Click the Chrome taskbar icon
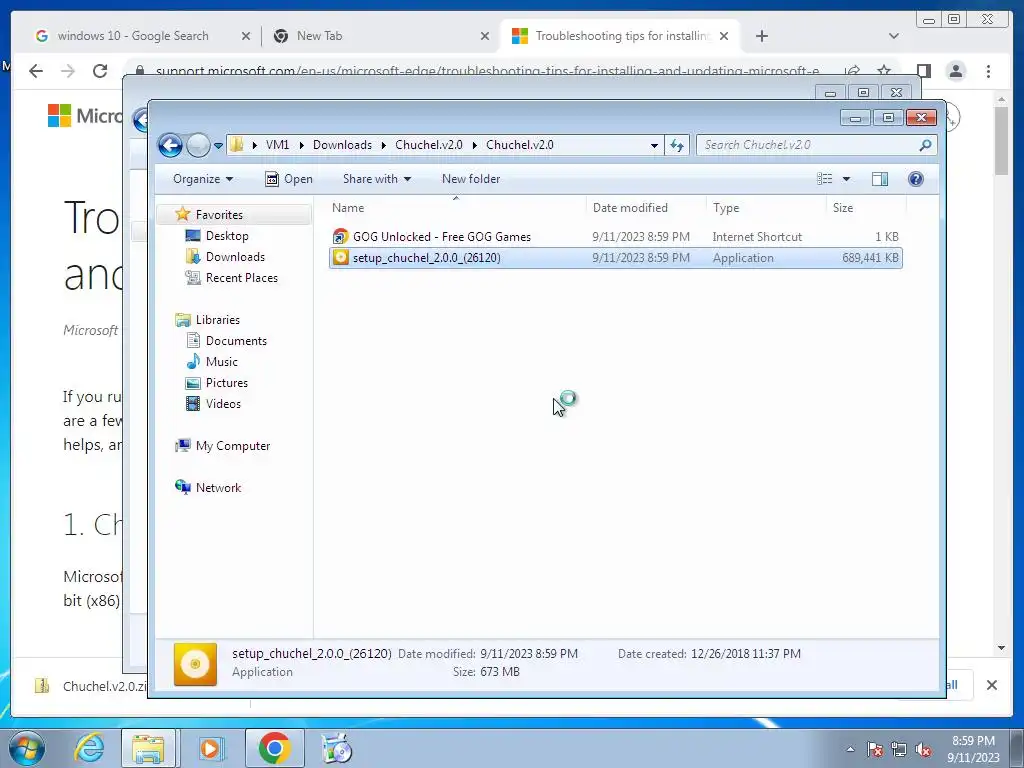 pos(274,748)
